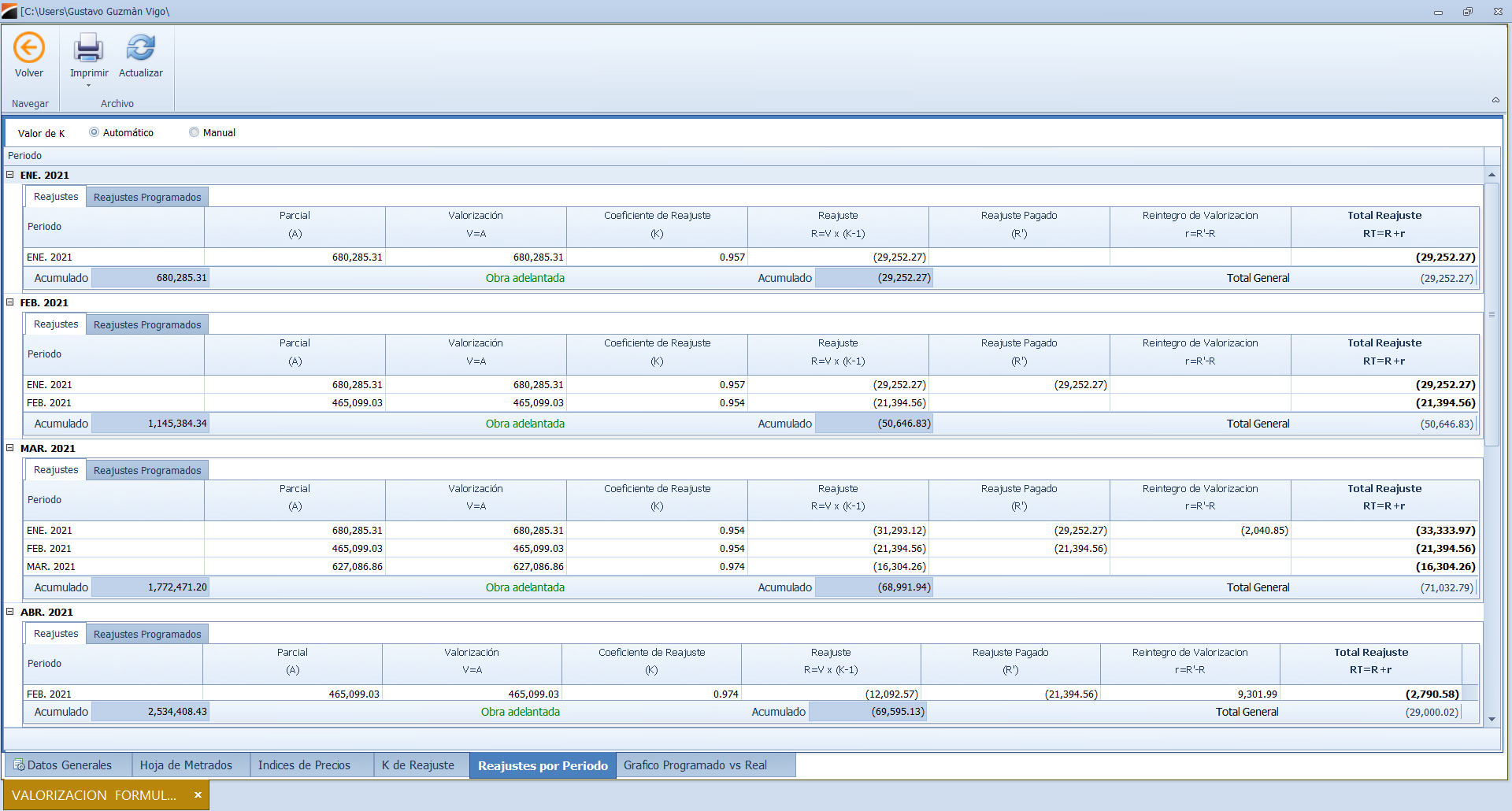1512x811 pixels.
Task: Collapse the MAR. 2021 period group
Action: 10,448
